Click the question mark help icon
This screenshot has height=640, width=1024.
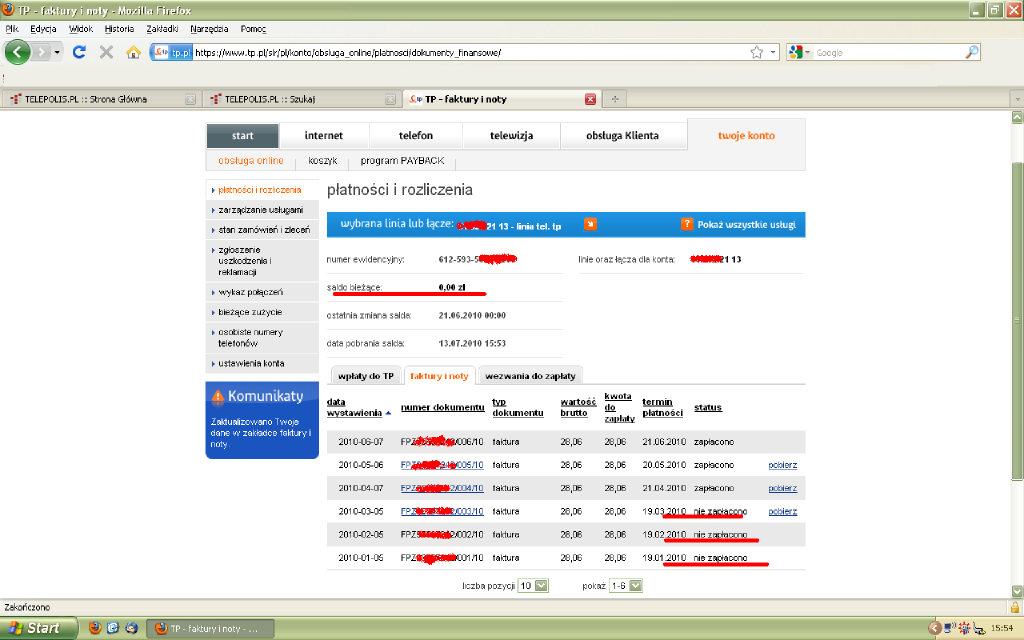(x=686, y=224)
